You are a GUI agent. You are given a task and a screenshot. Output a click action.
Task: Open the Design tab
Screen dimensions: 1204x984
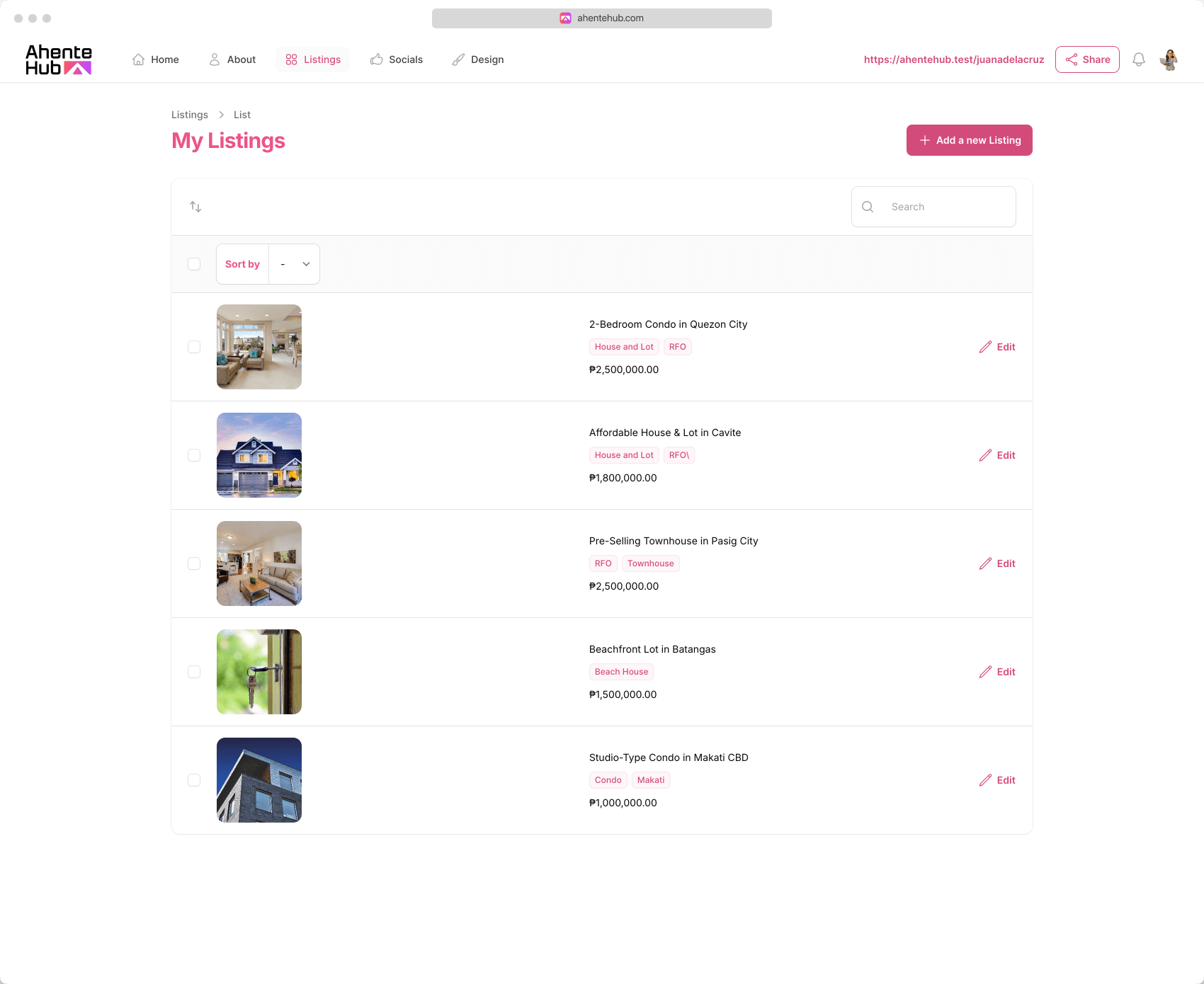click(478, 59)
